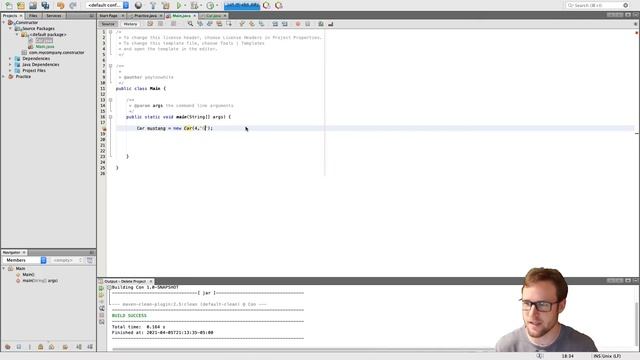
Task: Open the Car.java editor tab
Action: pyautogui.click(x=213, y=16)
